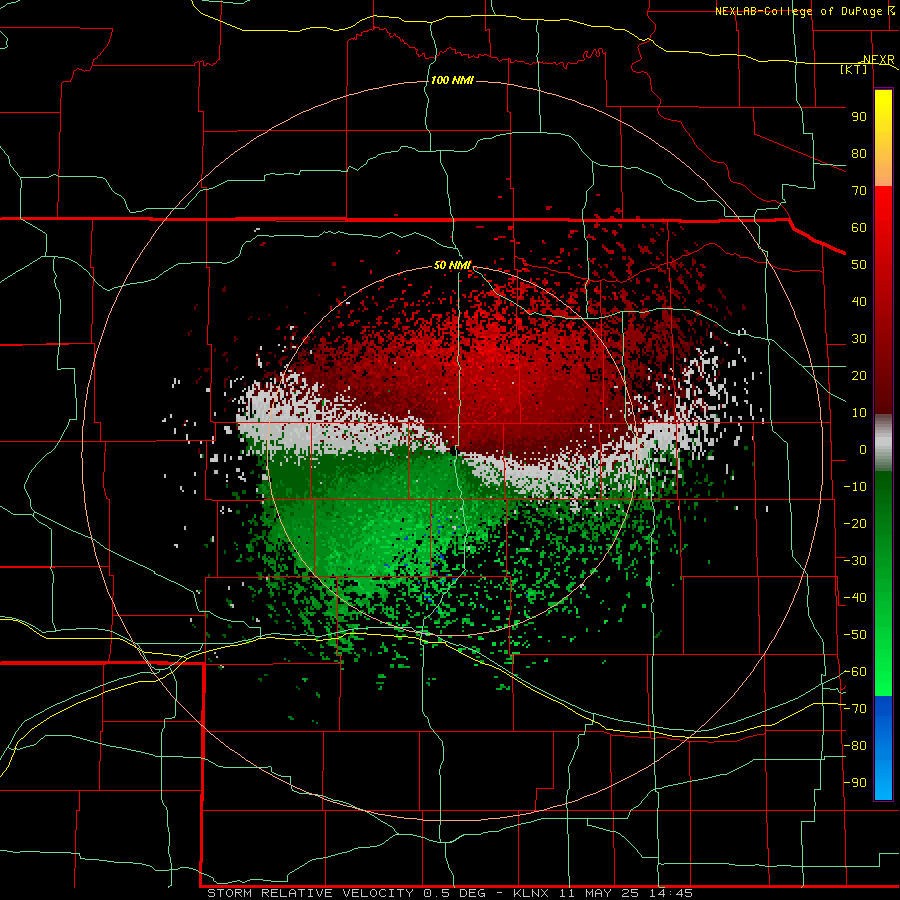Click the 100 NMI range ring label
This screenshot has height=900, width=900.
pos(452,80)
